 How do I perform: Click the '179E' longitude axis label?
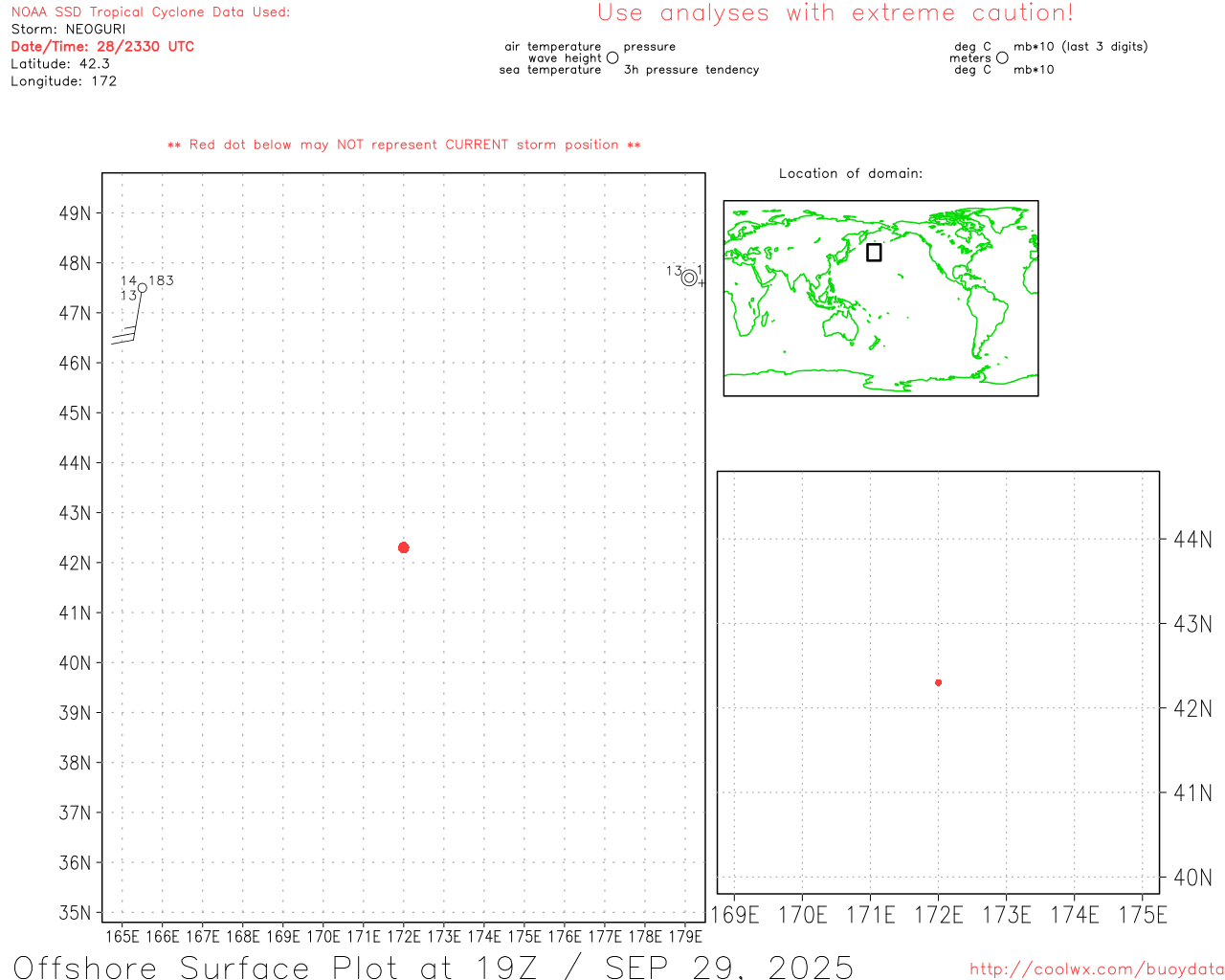[685, 937]
